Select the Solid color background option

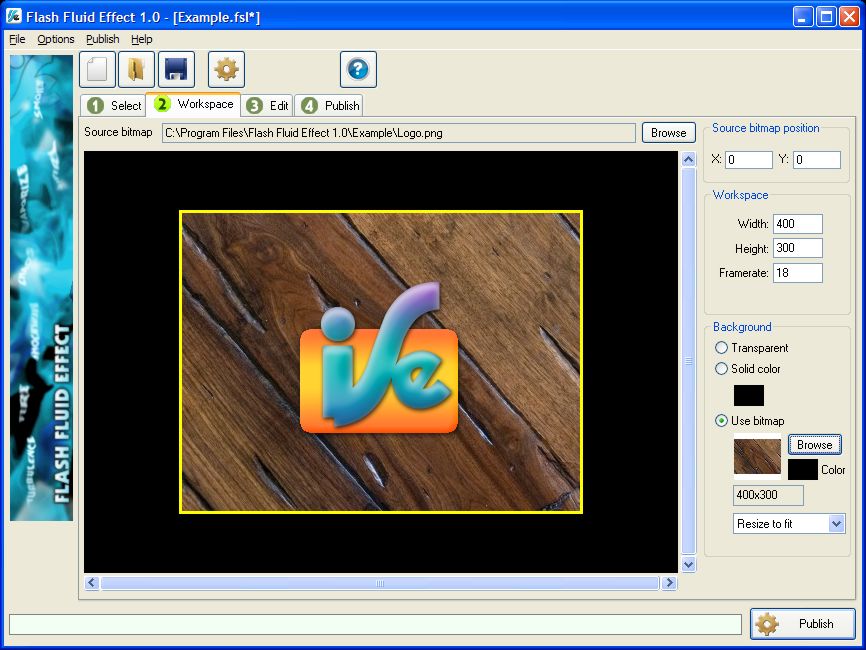[748, 368]
